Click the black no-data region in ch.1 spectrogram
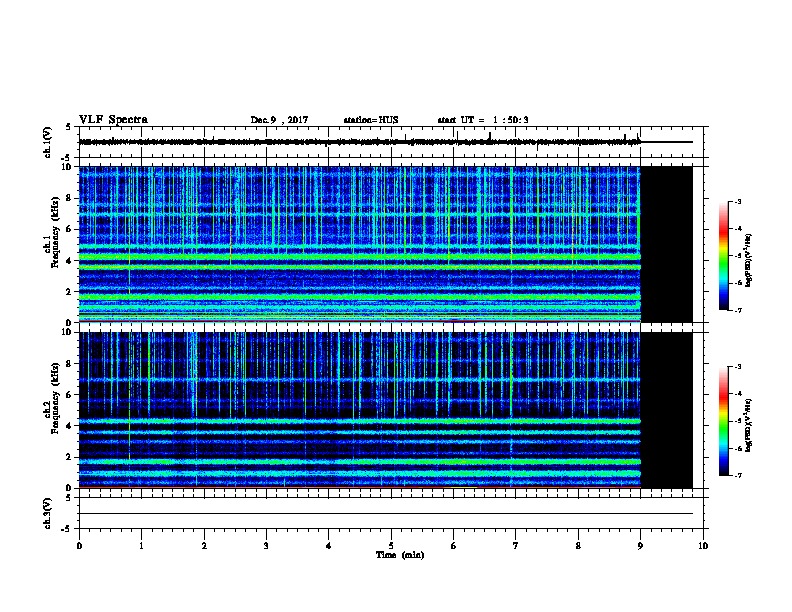Image resolution: width=792 pixels, height=612 pixels. [x=667, y=244]
